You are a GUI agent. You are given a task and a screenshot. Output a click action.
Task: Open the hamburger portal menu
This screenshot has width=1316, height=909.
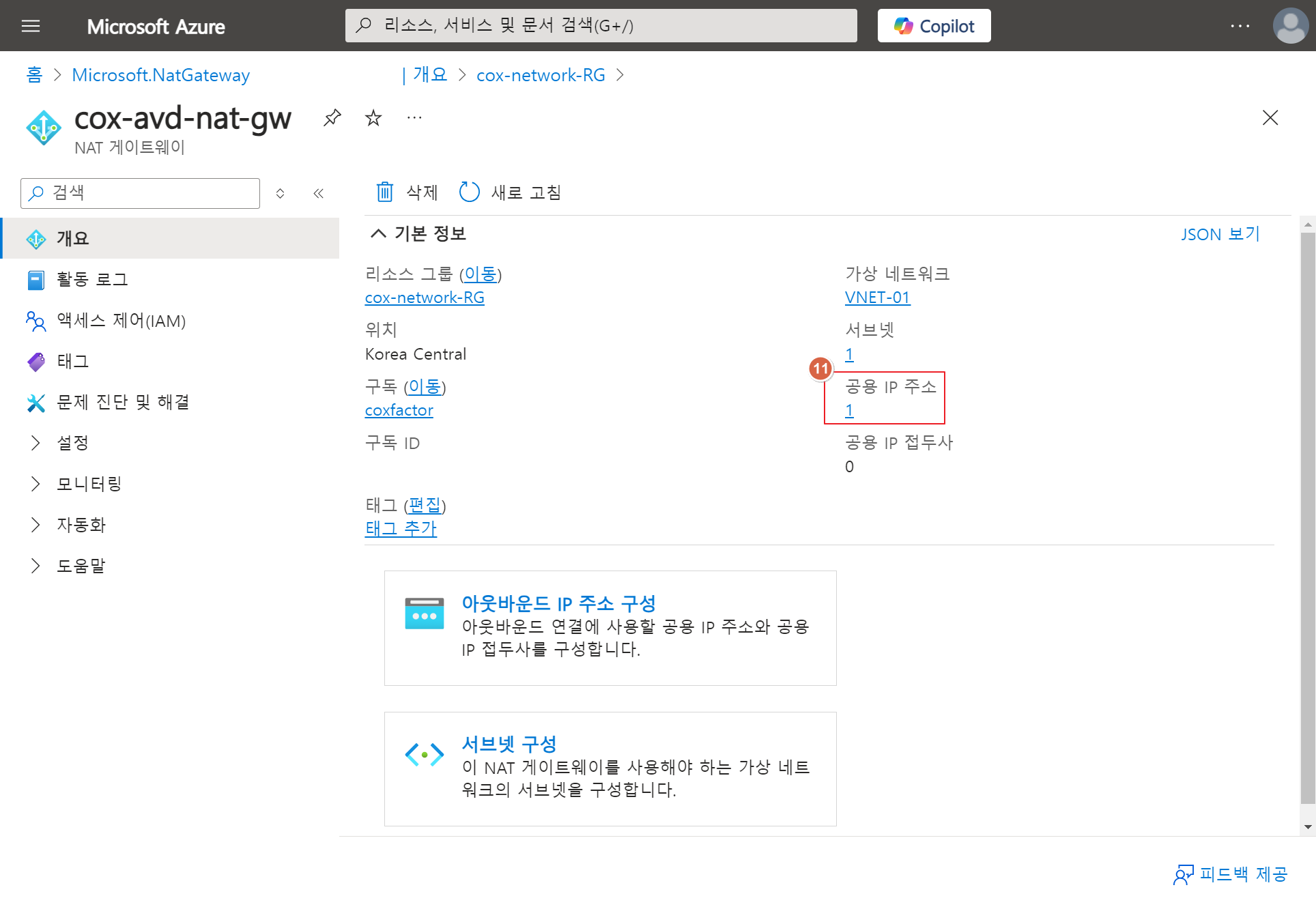coord(31,26)
